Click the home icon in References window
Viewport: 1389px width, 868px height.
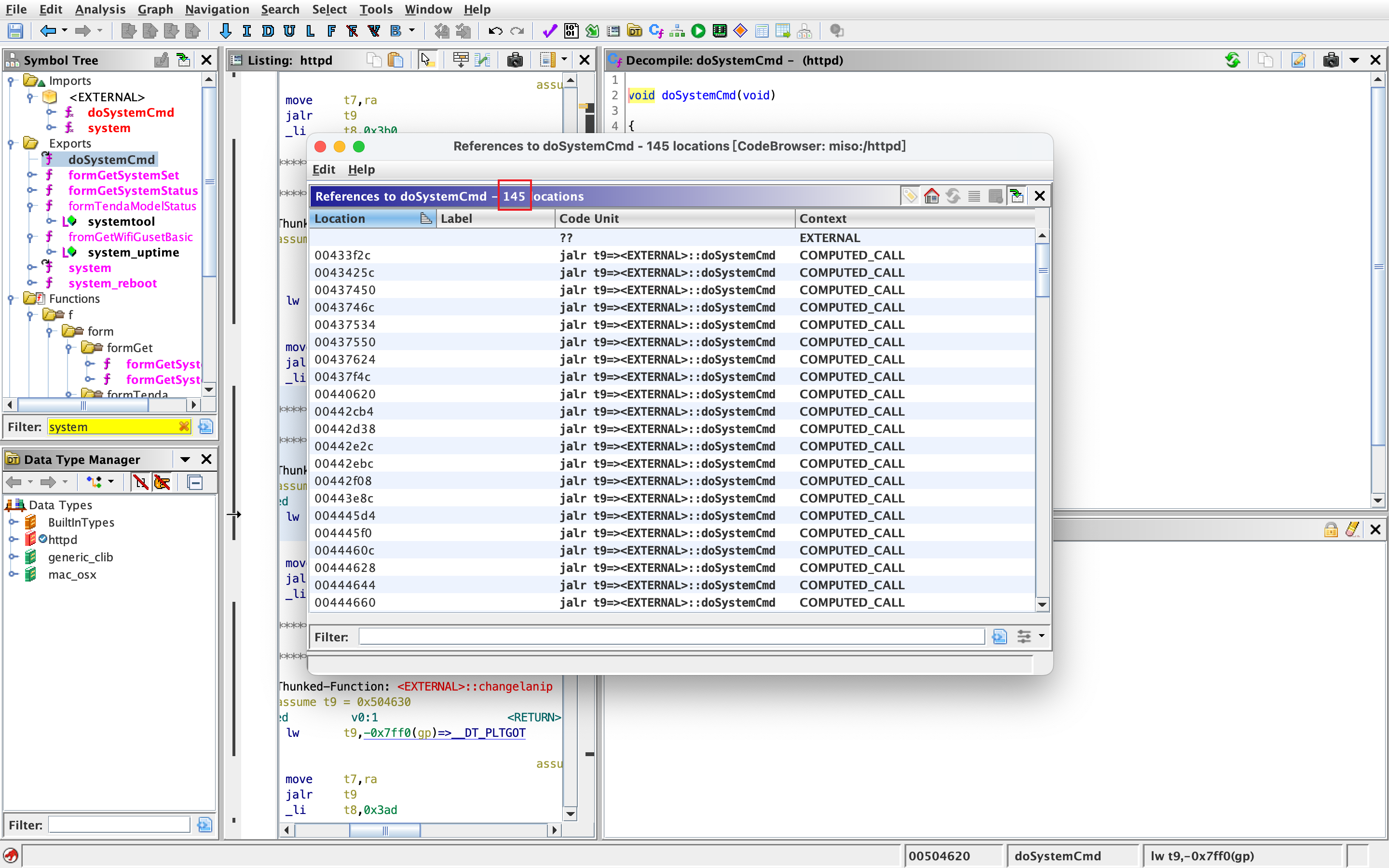931,196
